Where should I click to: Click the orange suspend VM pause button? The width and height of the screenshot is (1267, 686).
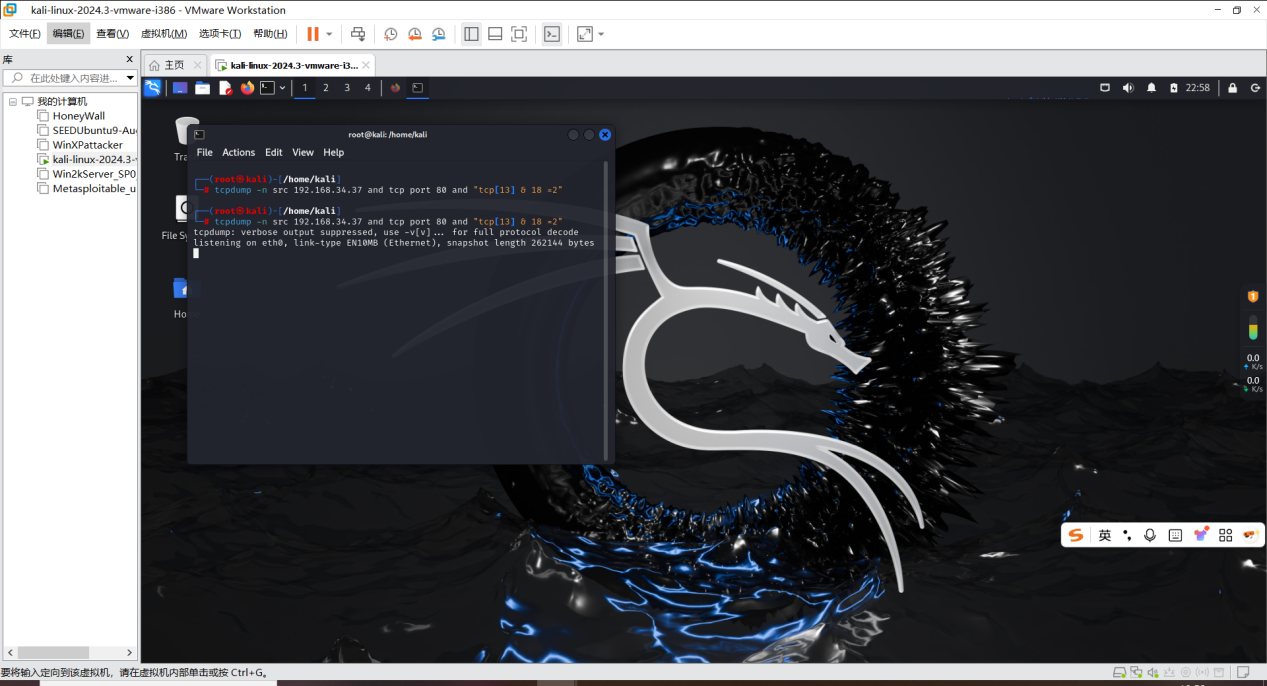point(313,34)
